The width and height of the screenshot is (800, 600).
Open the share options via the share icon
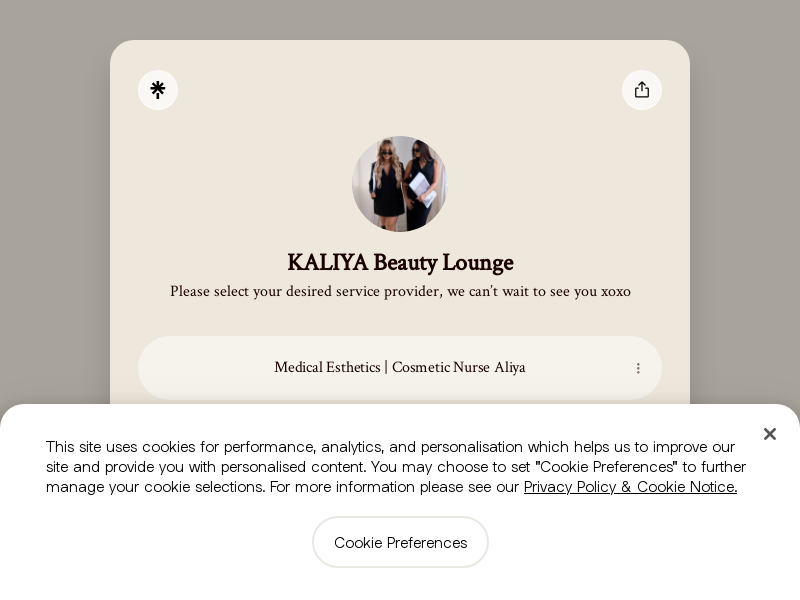642,90
